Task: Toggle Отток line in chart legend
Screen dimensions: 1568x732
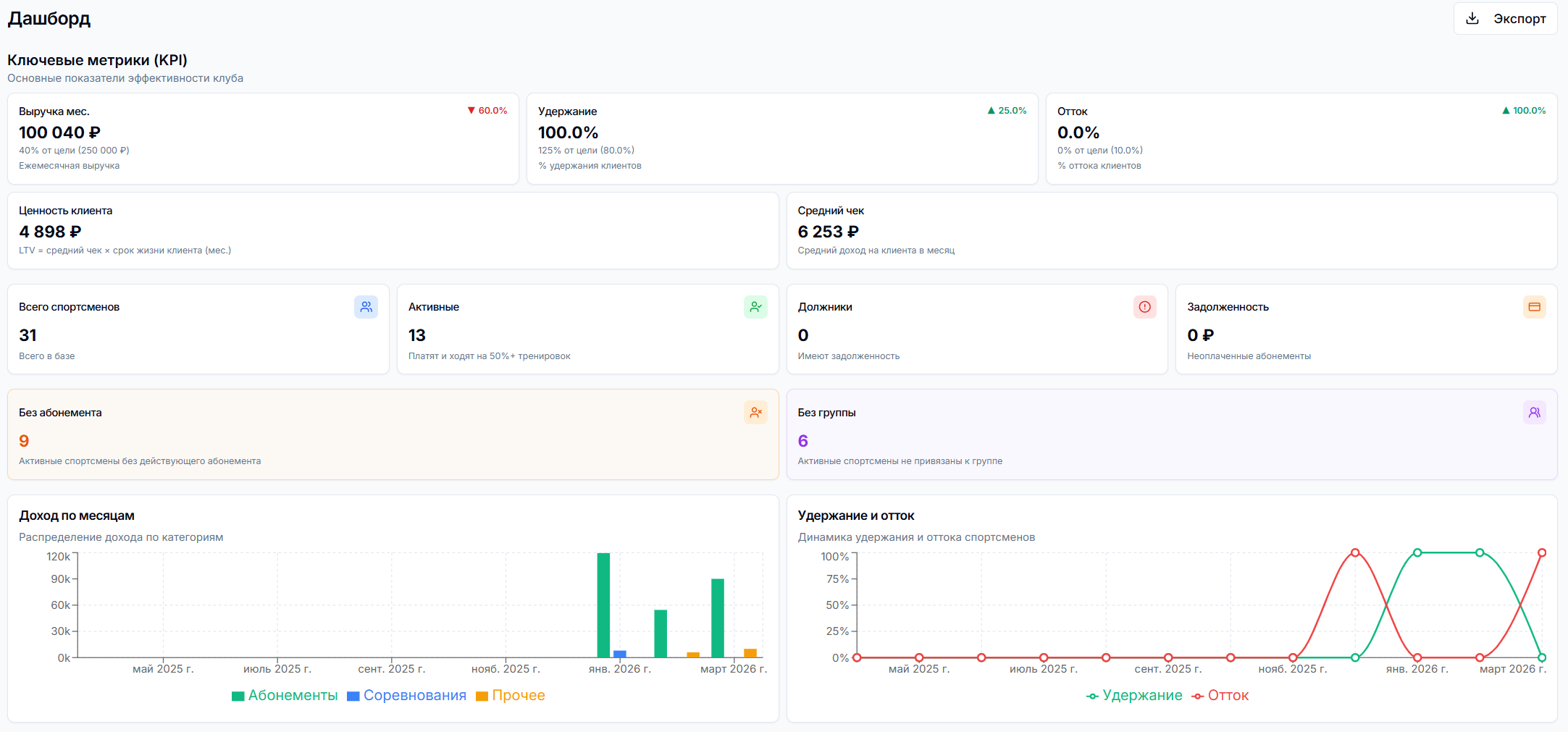Action: (x=1220, y=696)
